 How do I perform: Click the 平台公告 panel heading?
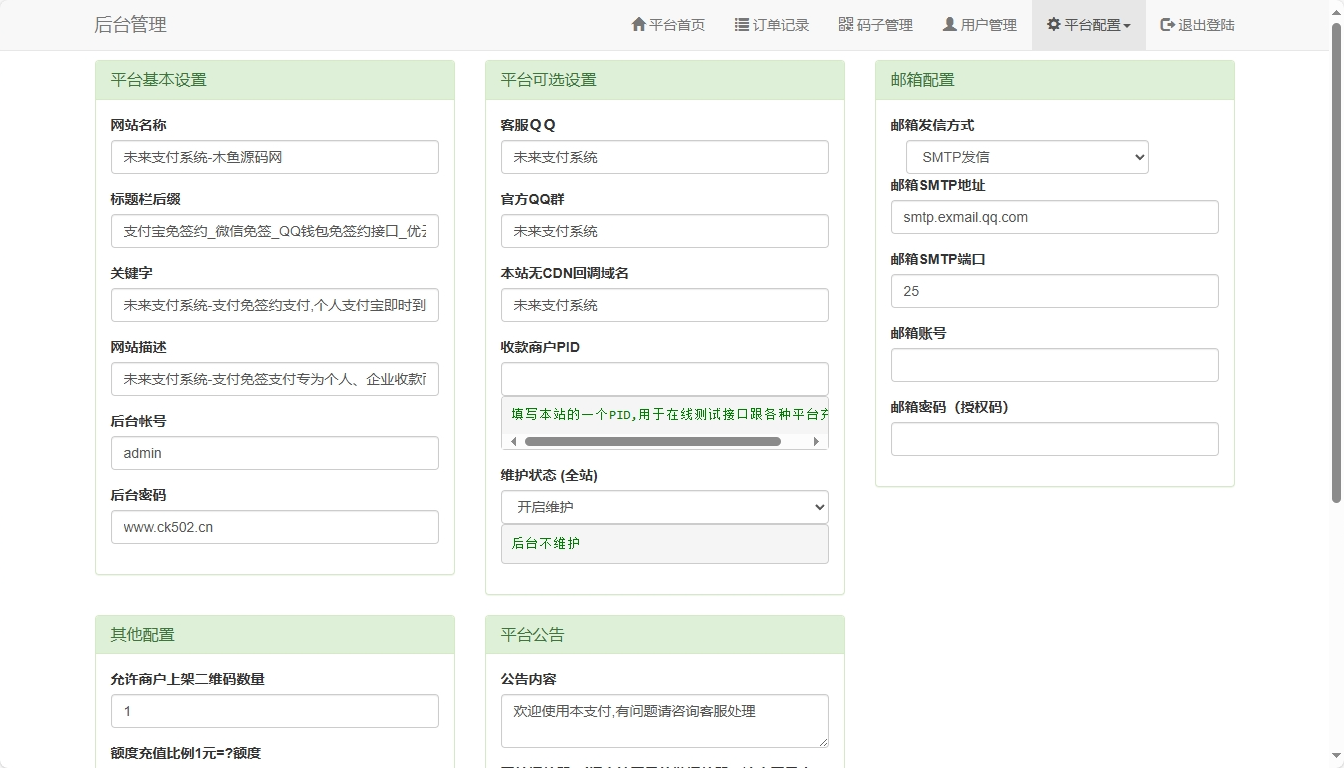click(x=665, y=635)
